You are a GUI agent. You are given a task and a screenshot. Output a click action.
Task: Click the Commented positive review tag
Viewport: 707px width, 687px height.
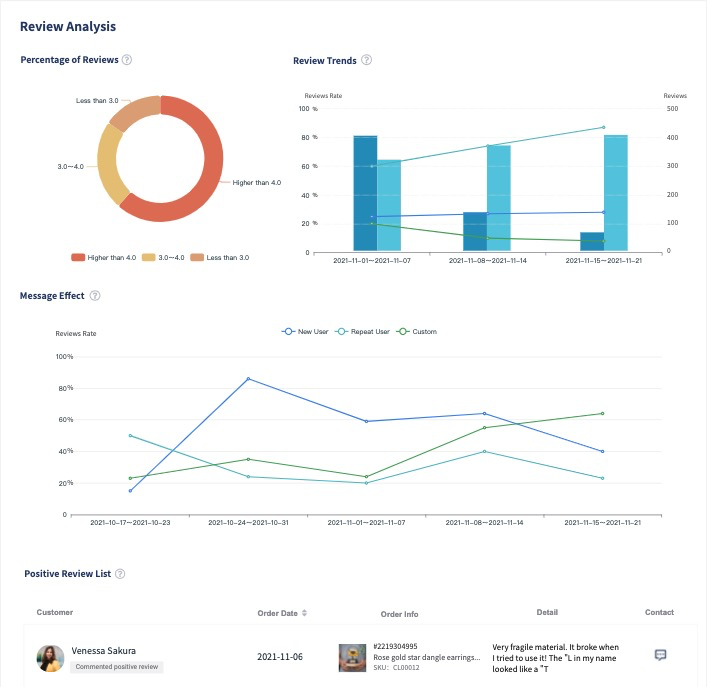117,667
